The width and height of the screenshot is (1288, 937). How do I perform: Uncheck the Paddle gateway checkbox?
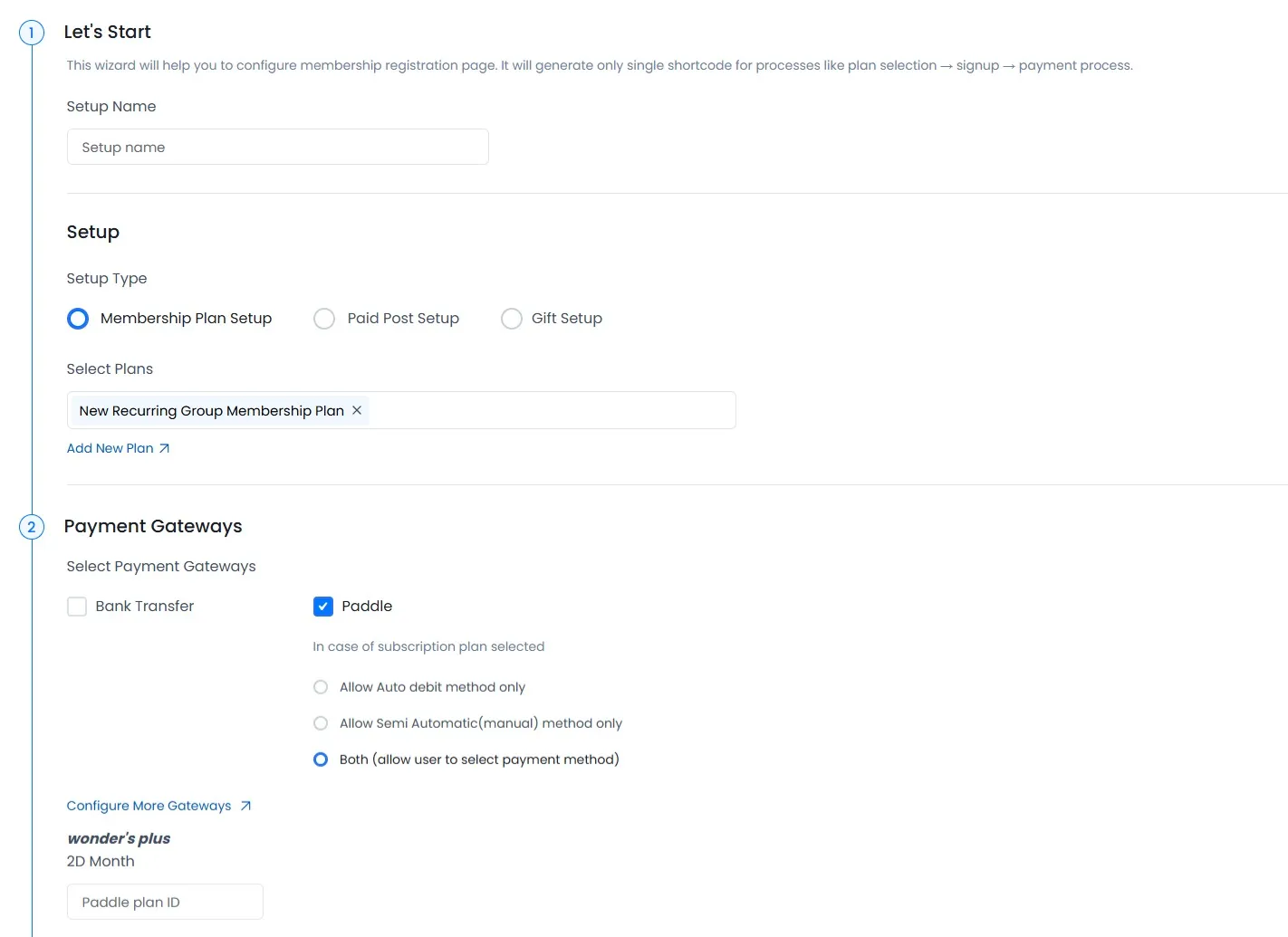323,607
